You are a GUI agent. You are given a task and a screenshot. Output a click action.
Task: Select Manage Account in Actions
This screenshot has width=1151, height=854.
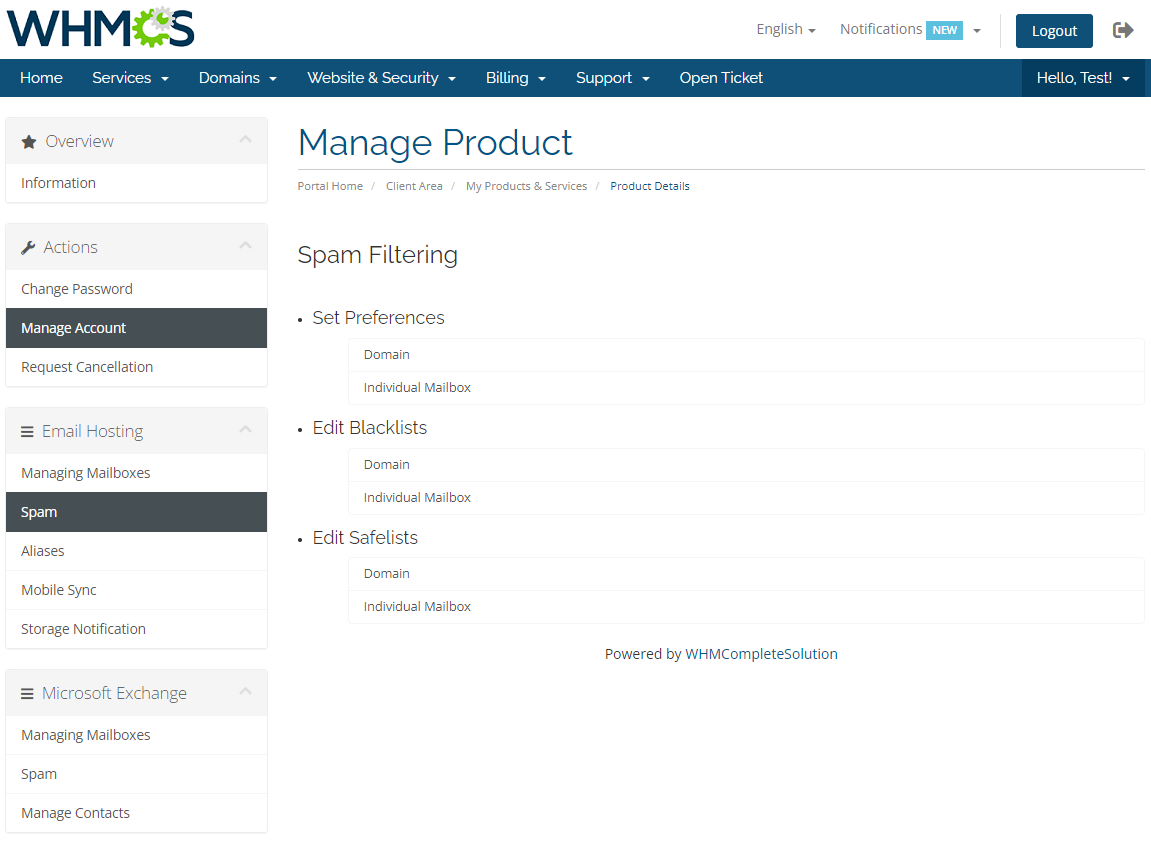coord(137,328)
